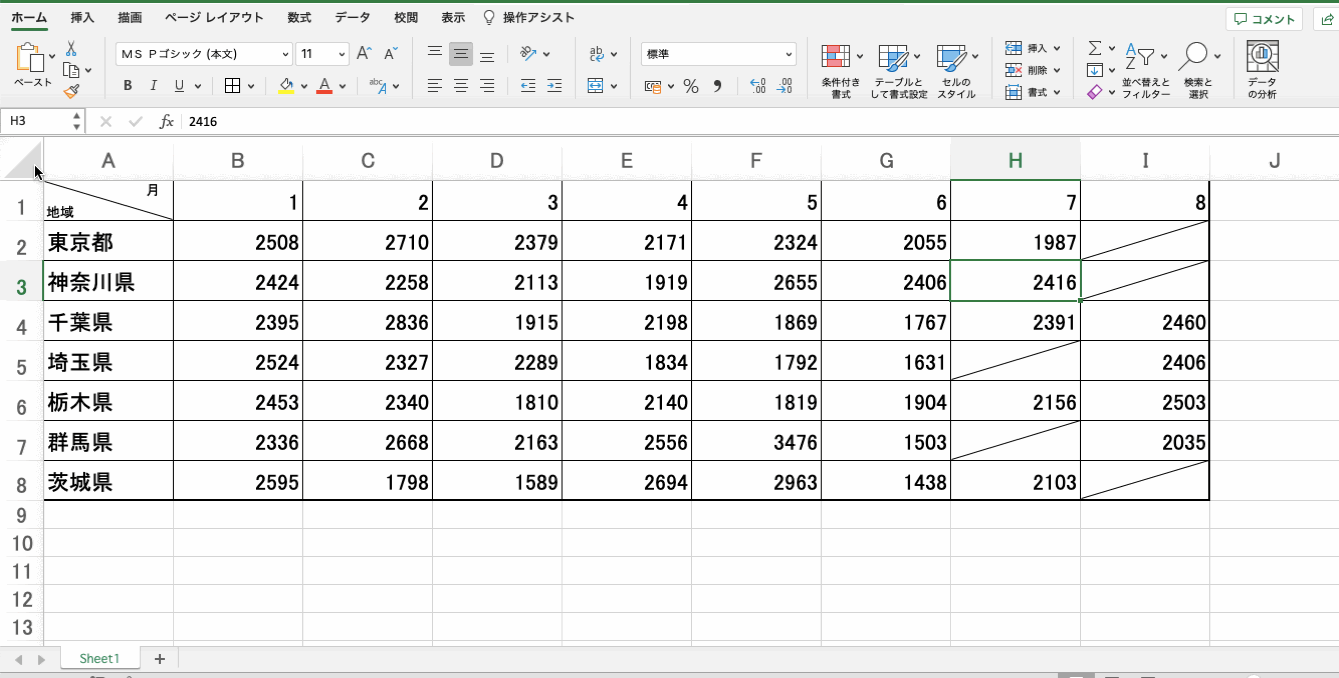Click the increase font size icon

click(364, 54)
